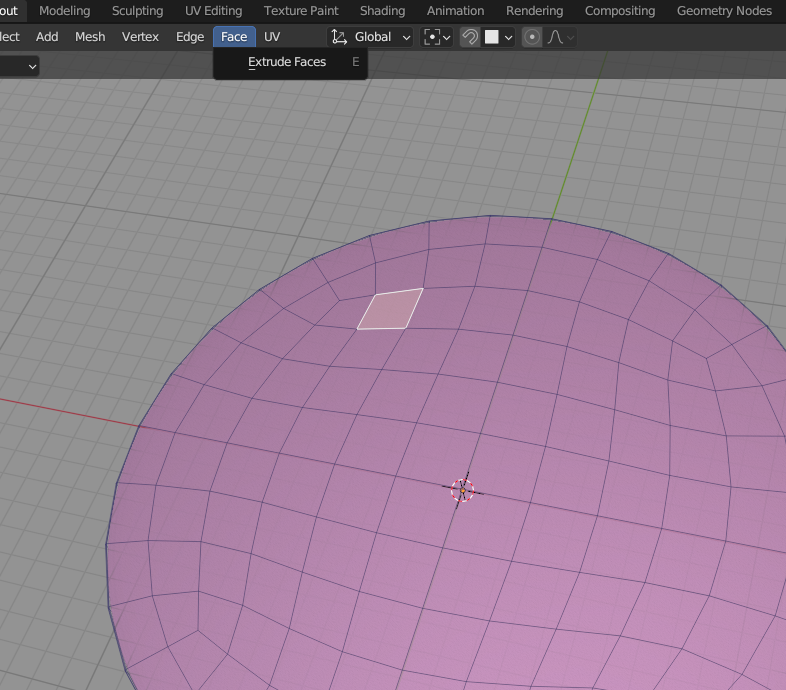
Task: Click the highlighted selected face on the sphere
Action: [x=390, y=309]
